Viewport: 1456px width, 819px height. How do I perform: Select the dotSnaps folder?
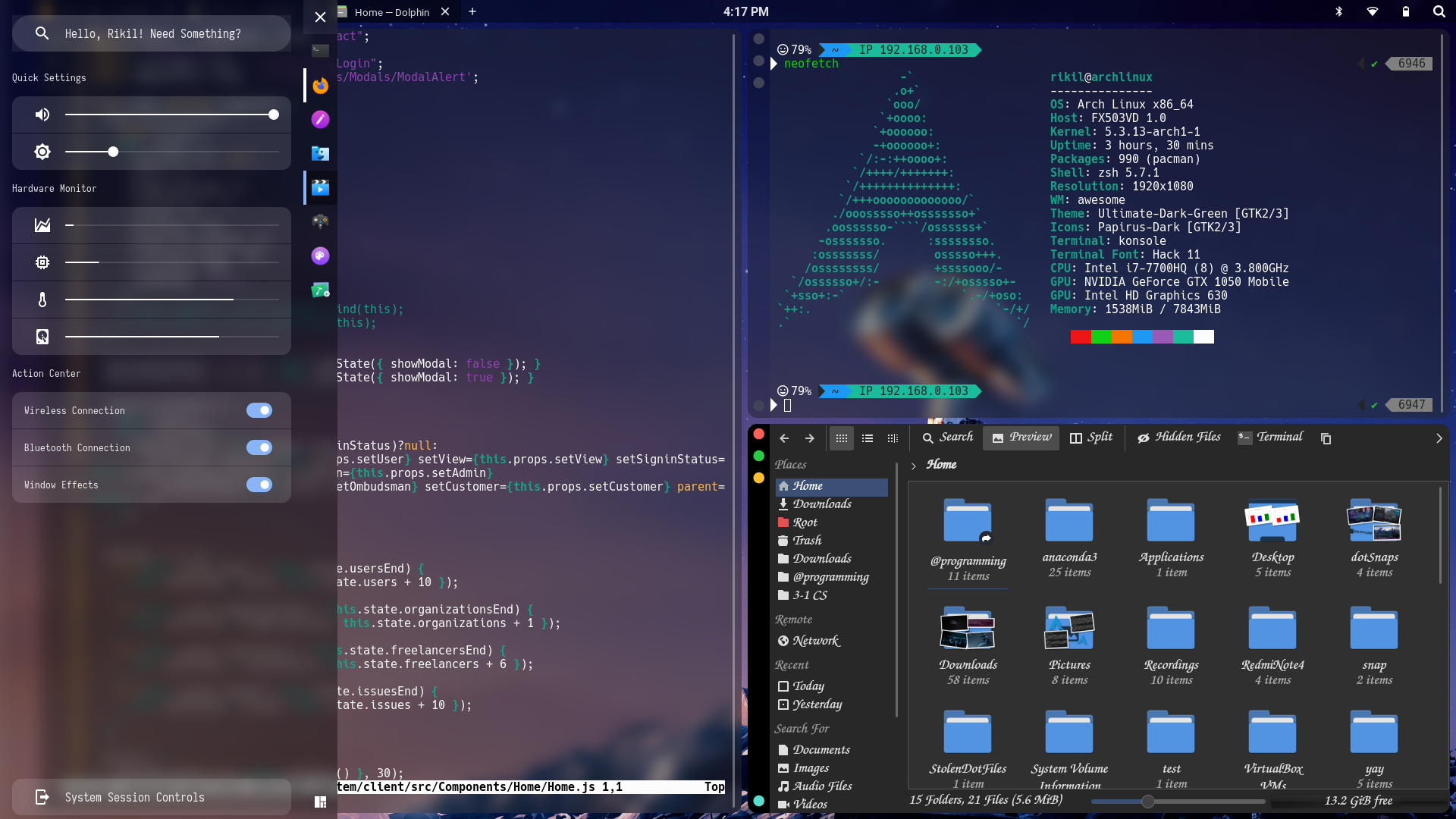point(1374,538)
